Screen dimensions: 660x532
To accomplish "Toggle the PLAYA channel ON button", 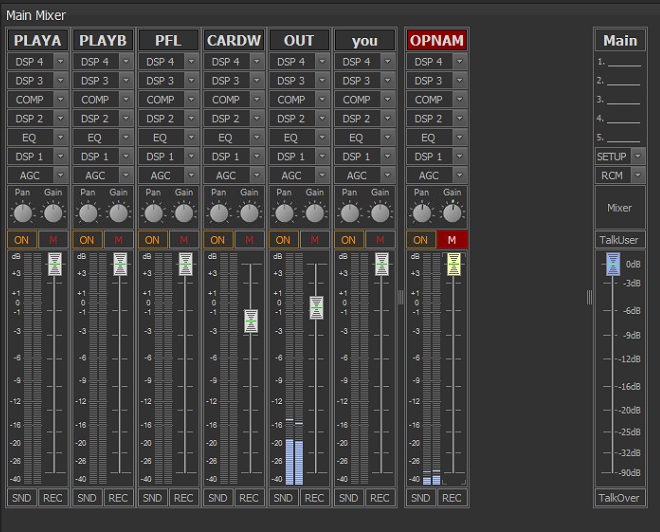I will [x=22, y=240].
